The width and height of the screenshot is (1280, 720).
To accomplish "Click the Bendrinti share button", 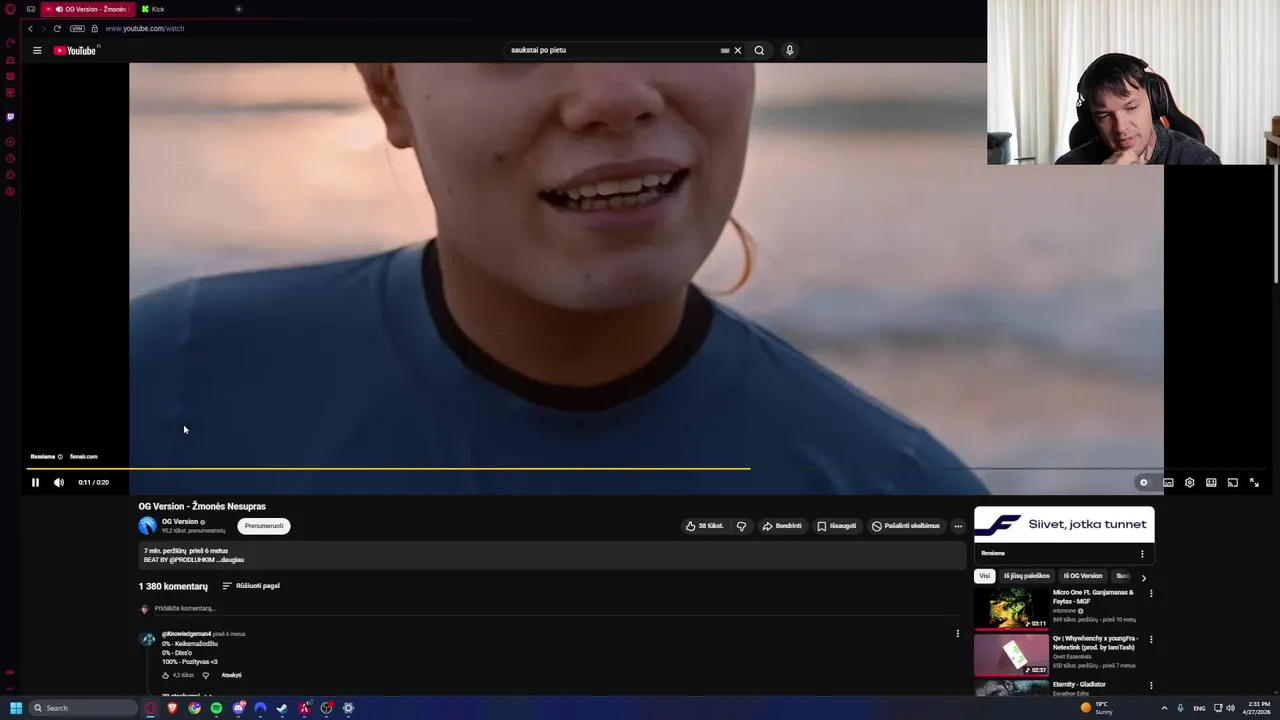I will pyautogui.click(x=782, y=526).
